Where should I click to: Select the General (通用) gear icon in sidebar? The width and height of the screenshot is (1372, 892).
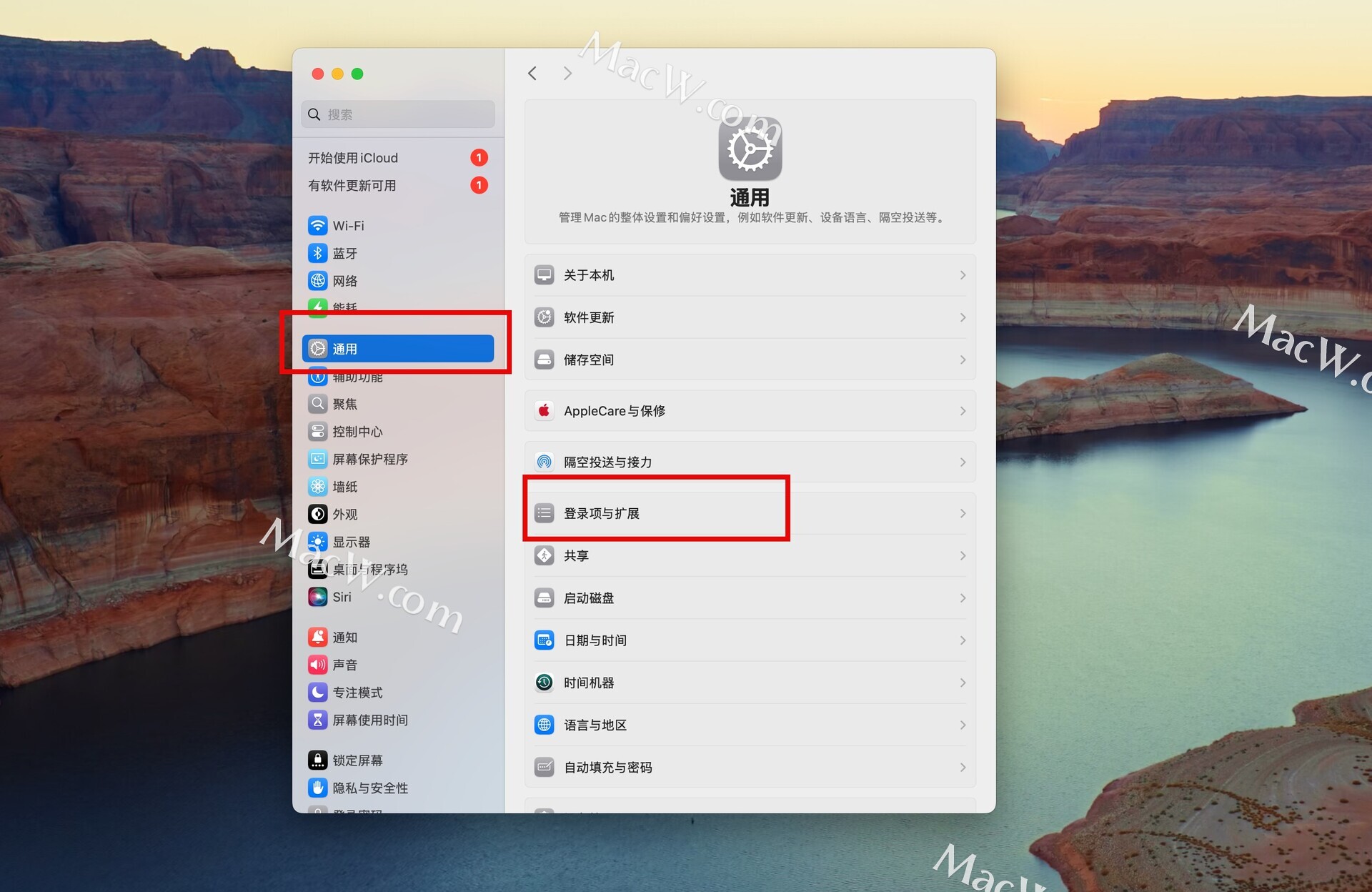pos(318,349)
